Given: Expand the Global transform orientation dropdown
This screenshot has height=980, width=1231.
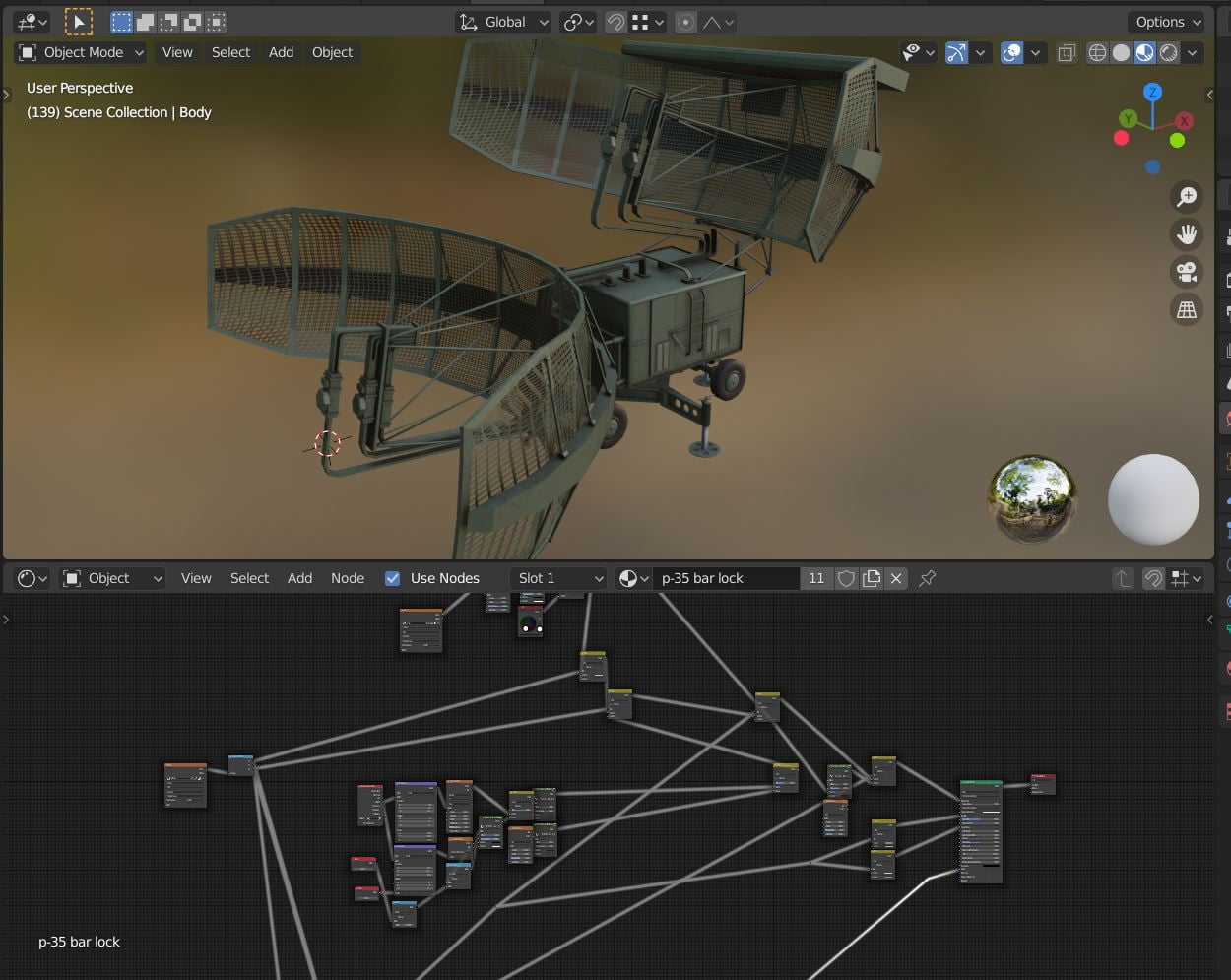Looking at the screenshot, I should pyautogui.click(x=503, y=22).
